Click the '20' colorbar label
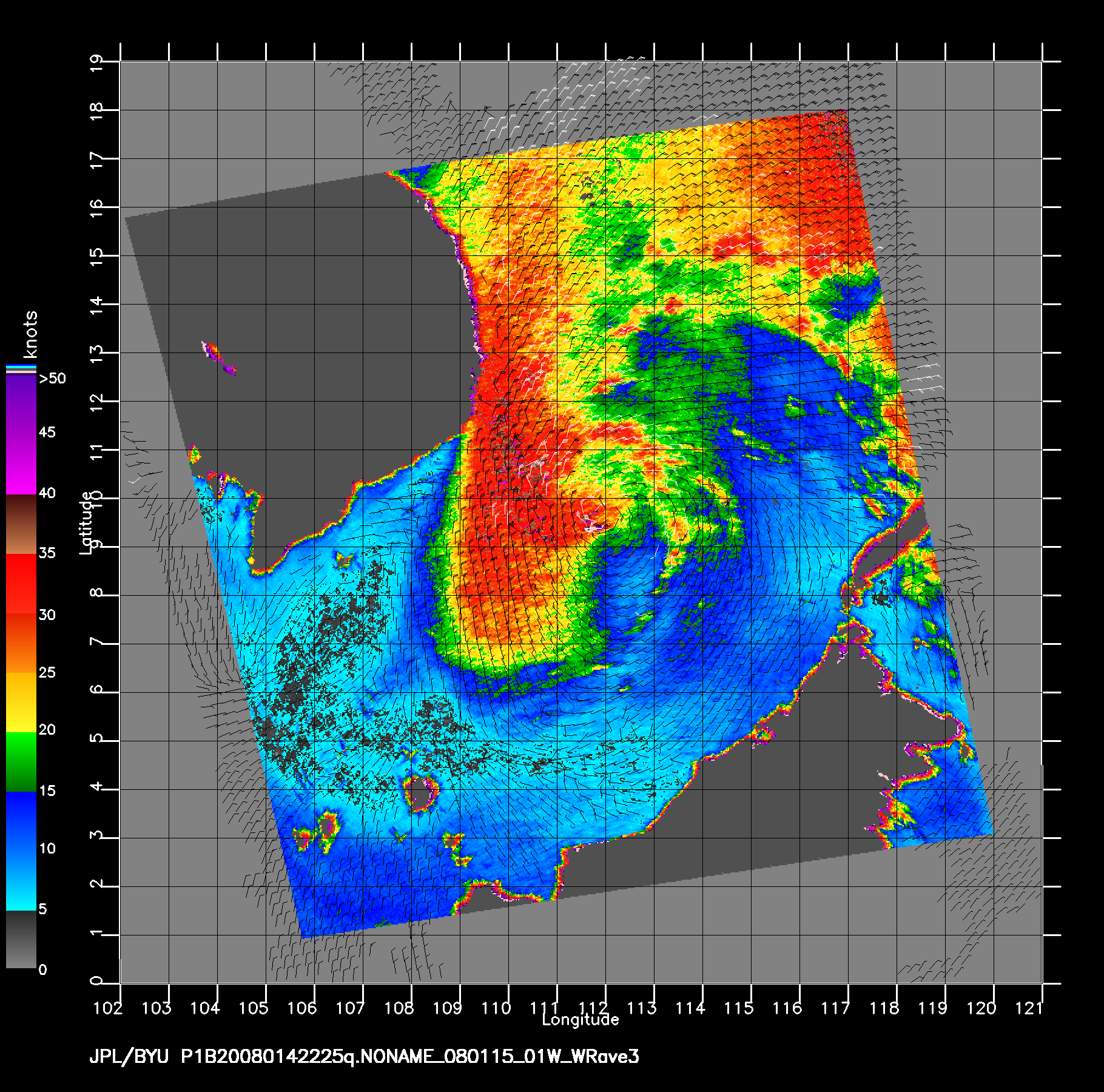 click(x=47, y=730)
